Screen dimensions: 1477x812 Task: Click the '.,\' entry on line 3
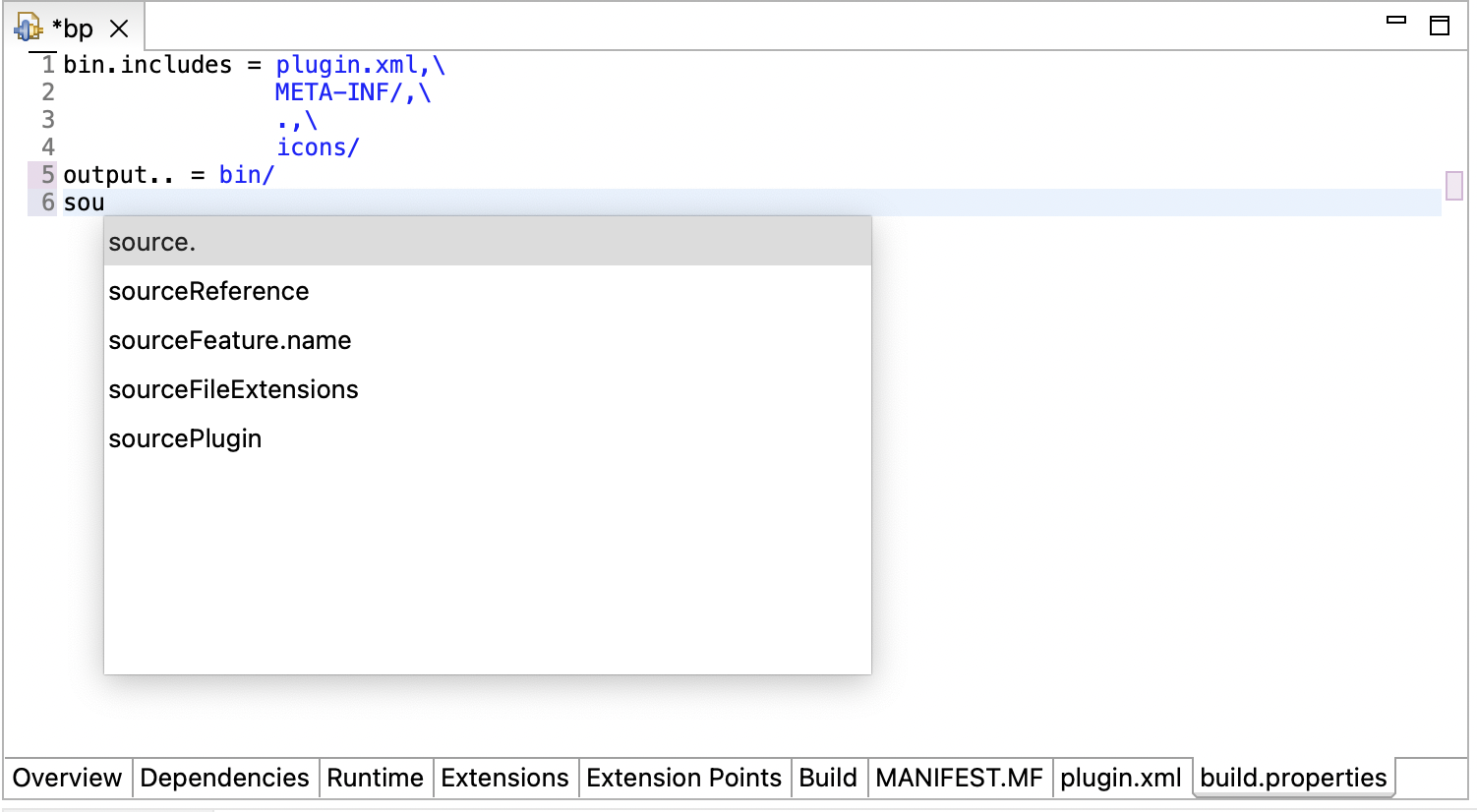pyautogui.click(x=297, y=121)
